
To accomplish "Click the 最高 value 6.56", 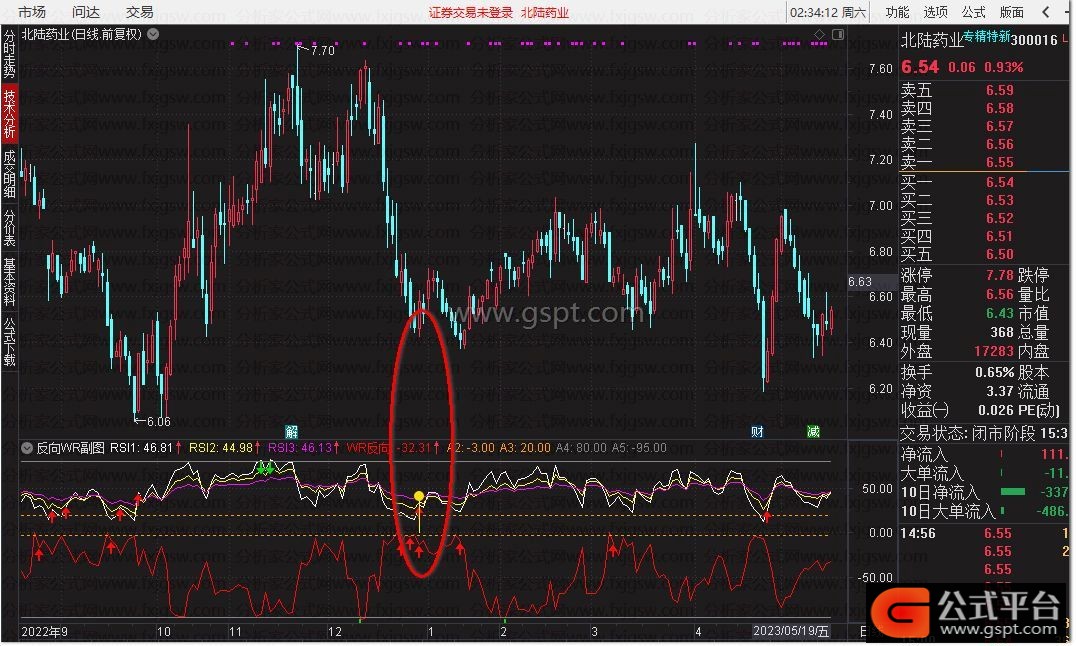I will (1000, 295).
